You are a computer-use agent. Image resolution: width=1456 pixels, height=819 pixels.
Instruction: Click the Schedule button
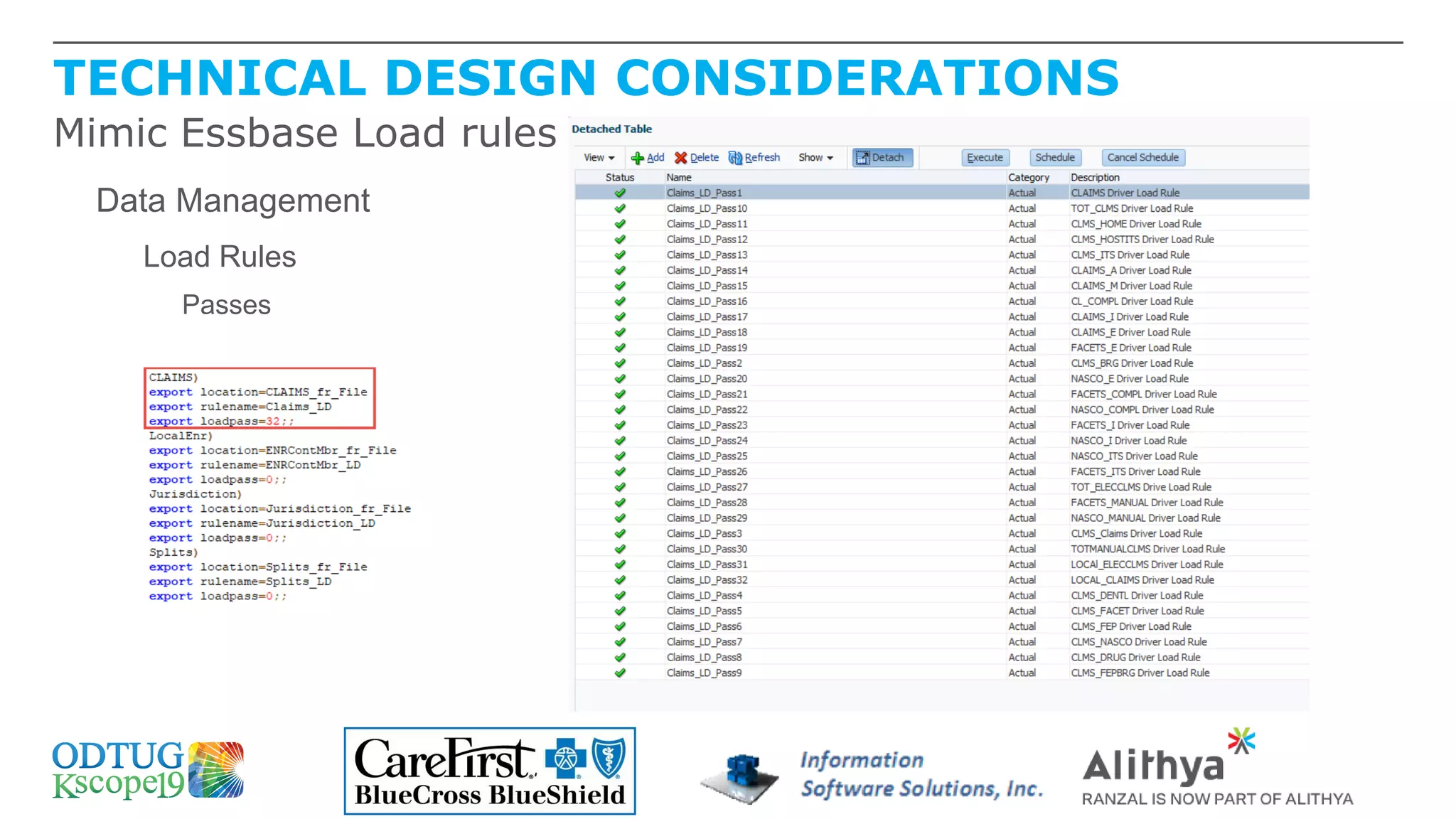pos(1055,158)
